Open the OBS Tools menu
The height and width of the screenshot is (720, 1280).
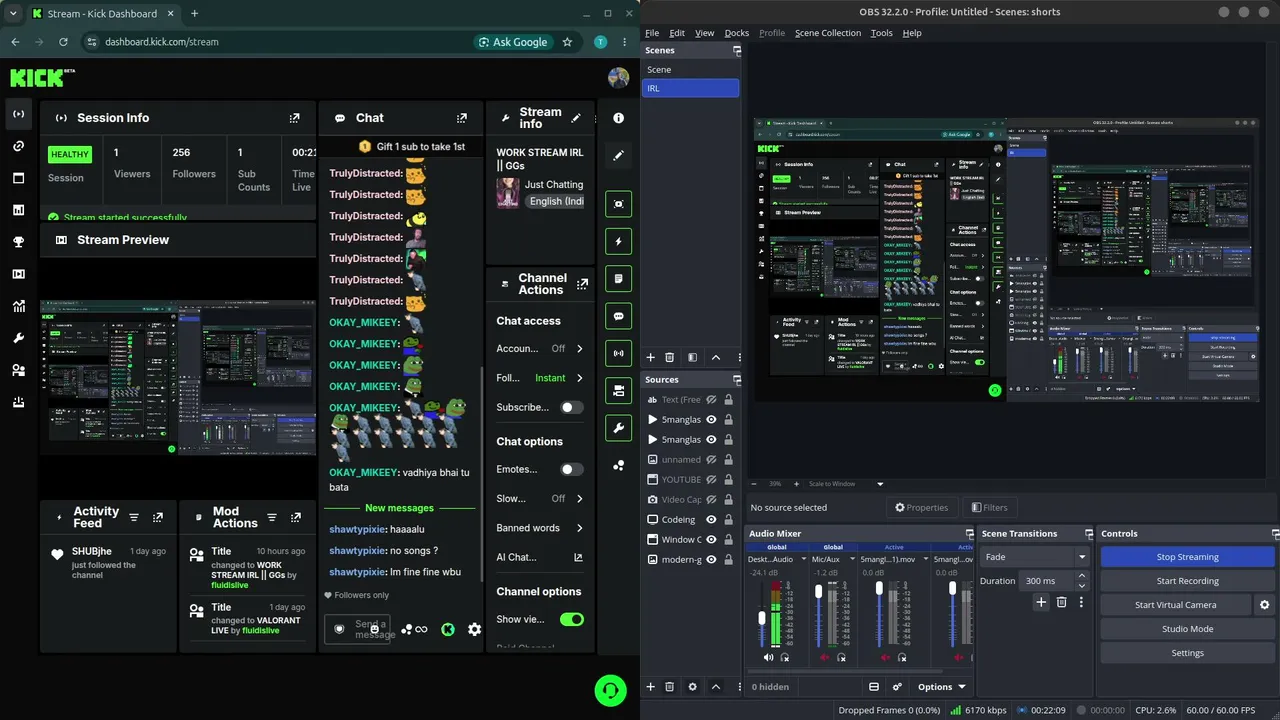tap(881, 33)
